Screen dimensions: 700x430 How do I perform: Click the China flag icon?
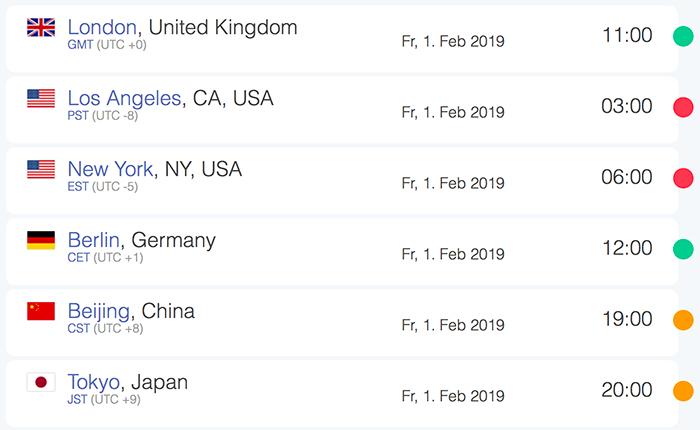point(41,311)
